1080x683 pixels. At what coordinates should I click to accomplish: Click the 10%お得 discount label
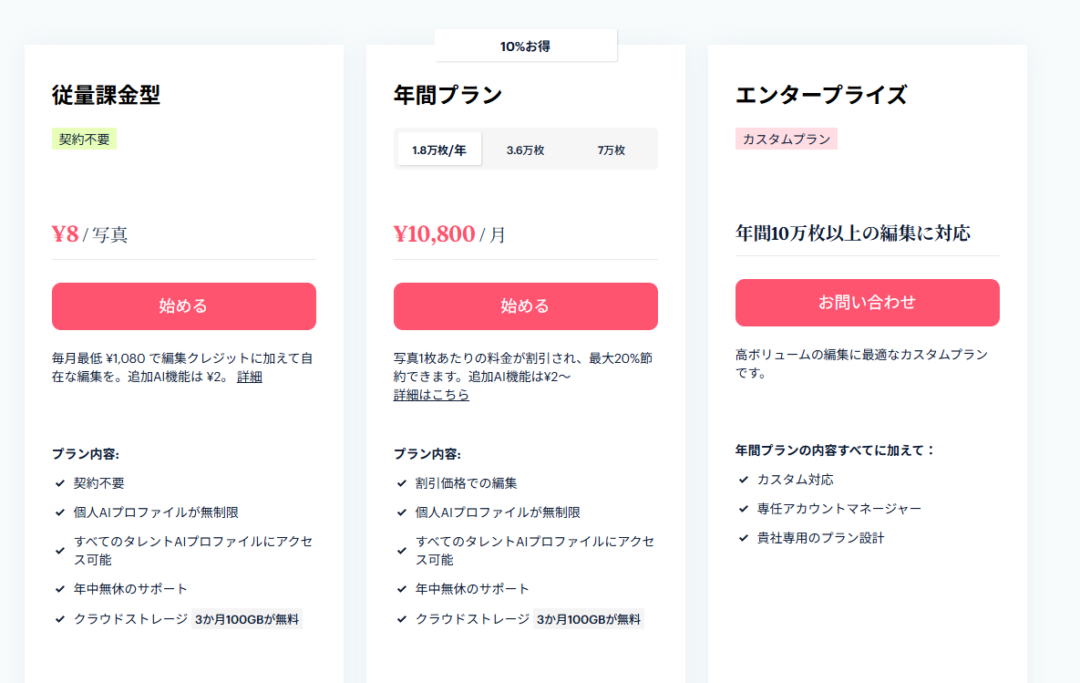(525, 46)
